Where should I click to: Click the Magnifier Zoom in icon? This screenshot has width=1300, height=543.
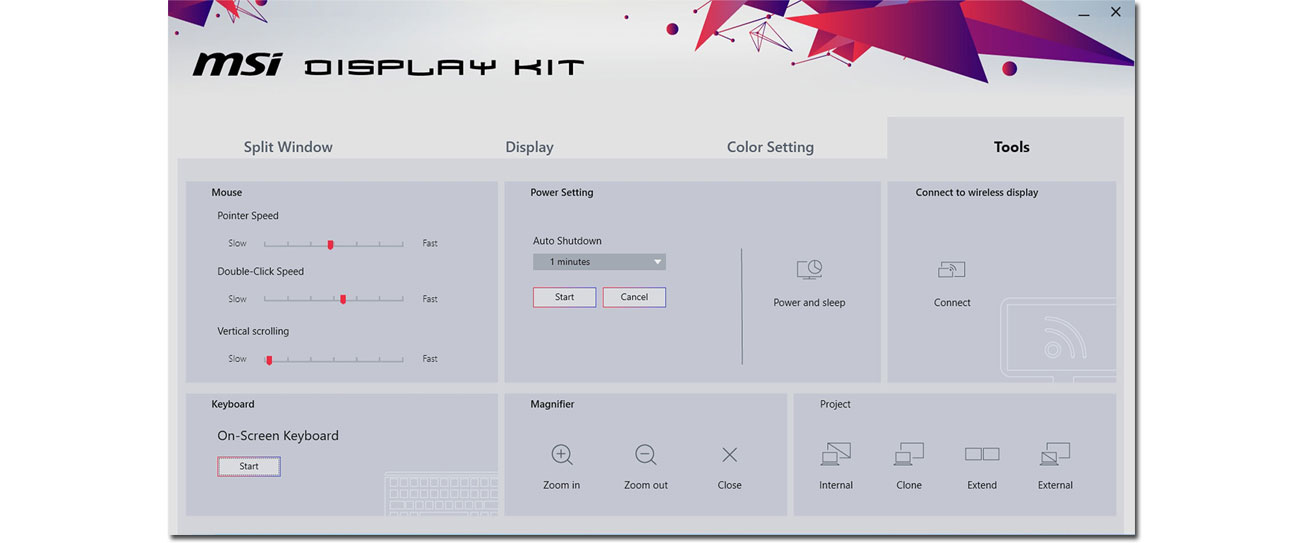pyautogui.click(x=562, y=455)
